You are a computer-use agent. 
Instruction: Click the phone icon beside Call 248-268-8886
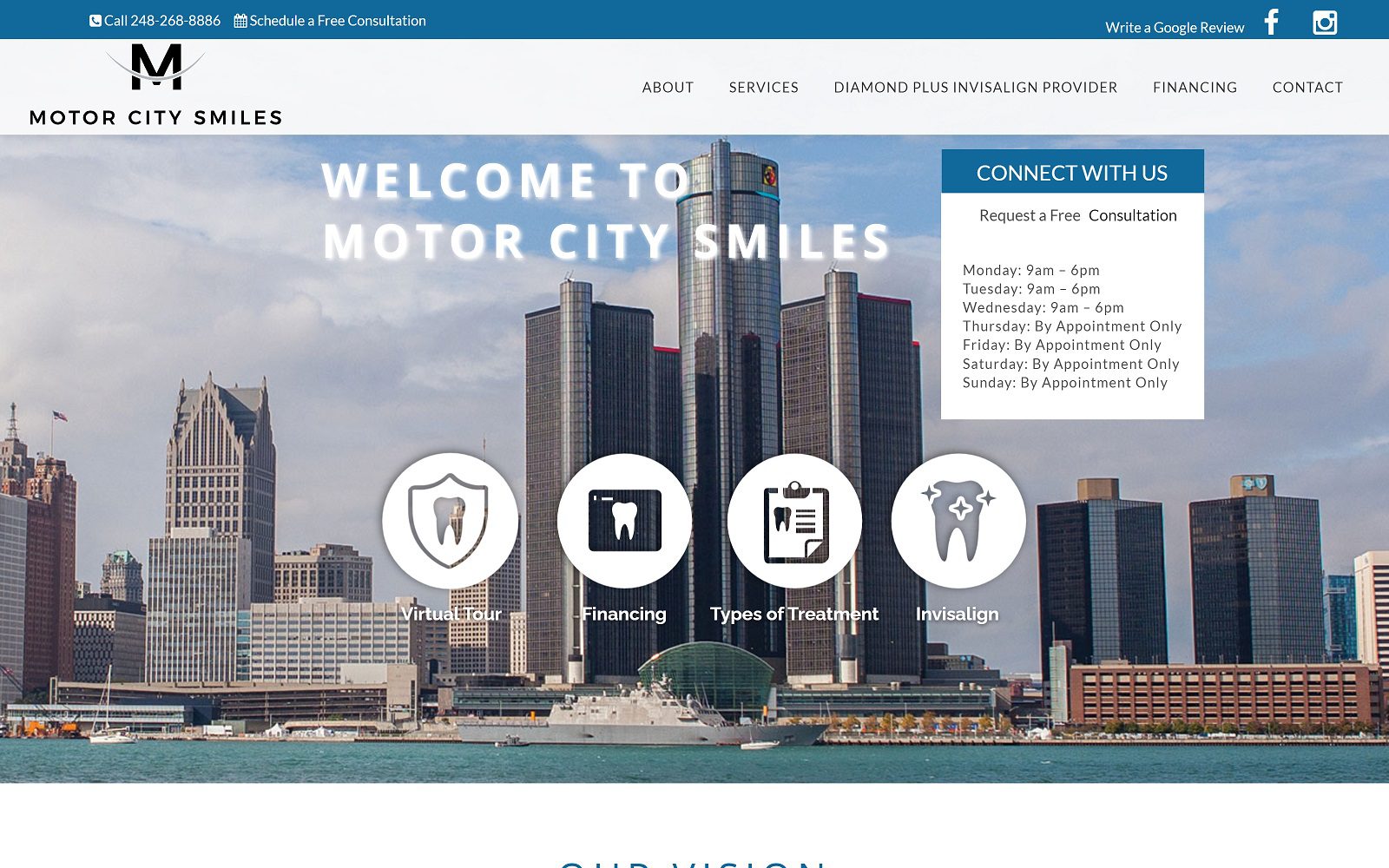95,21
